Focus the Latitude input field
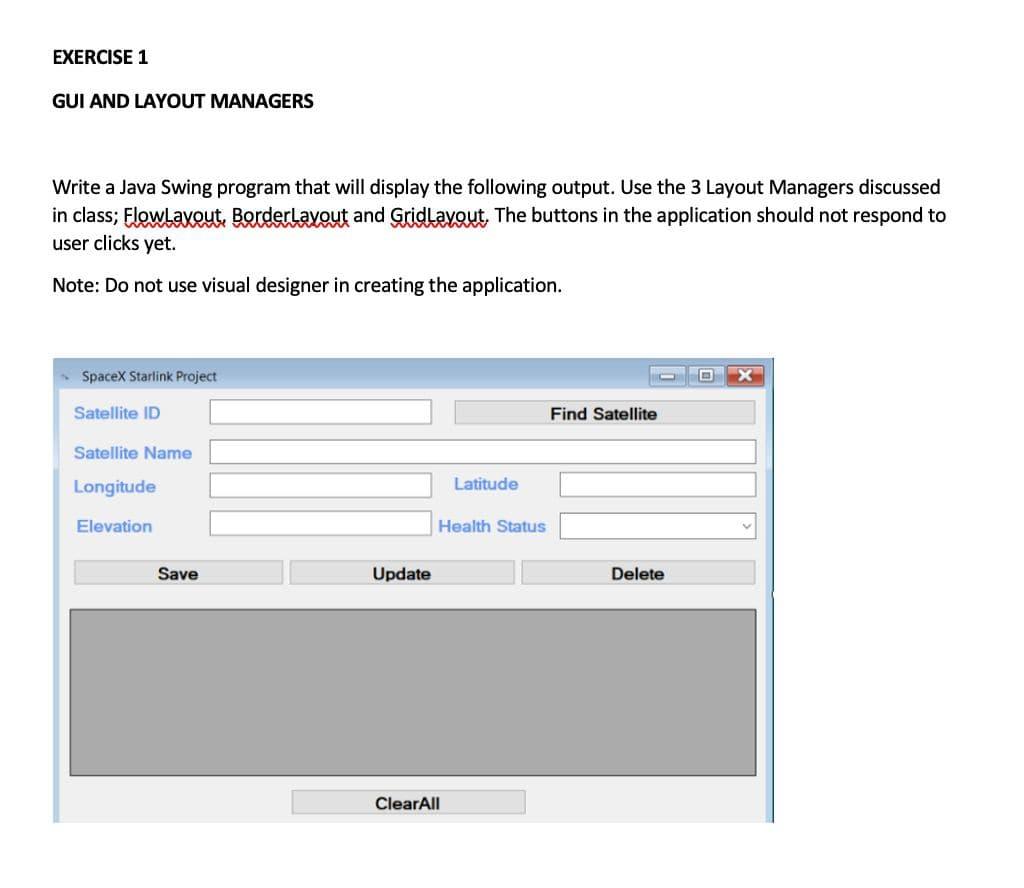1024x888 pixels. point(658,484)
